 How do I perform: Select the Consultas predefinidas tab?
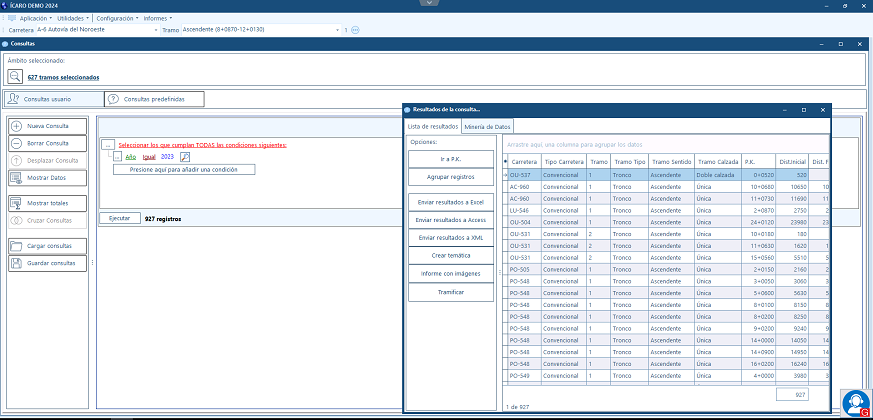[x=154, y=99]
